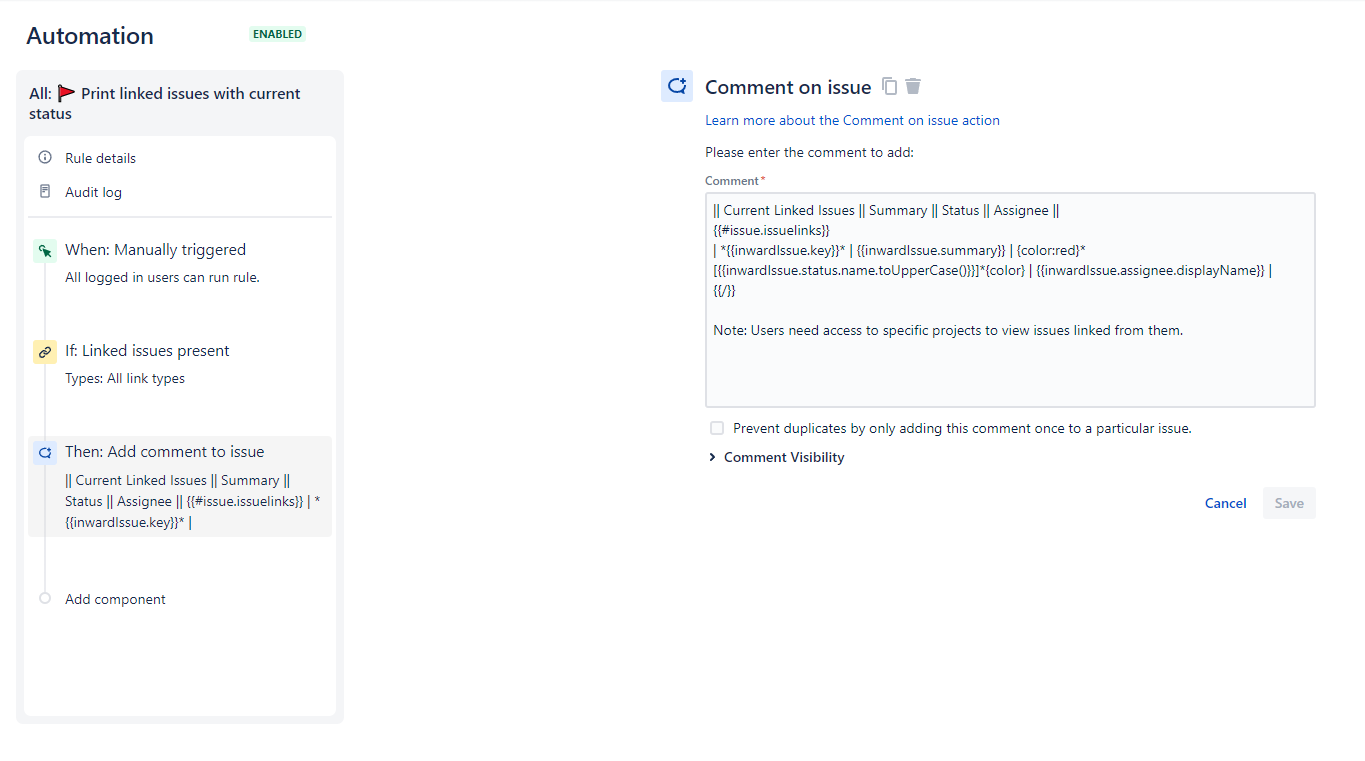Click the linked issues condition icon
The image size is (1365, 761).
click(45, 352)
